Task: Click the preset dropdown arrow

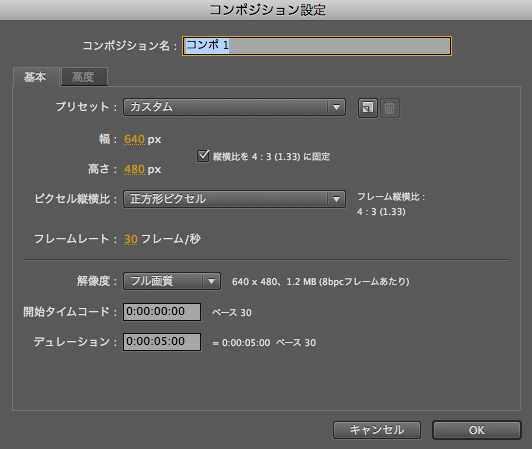Action: point(336,107)
